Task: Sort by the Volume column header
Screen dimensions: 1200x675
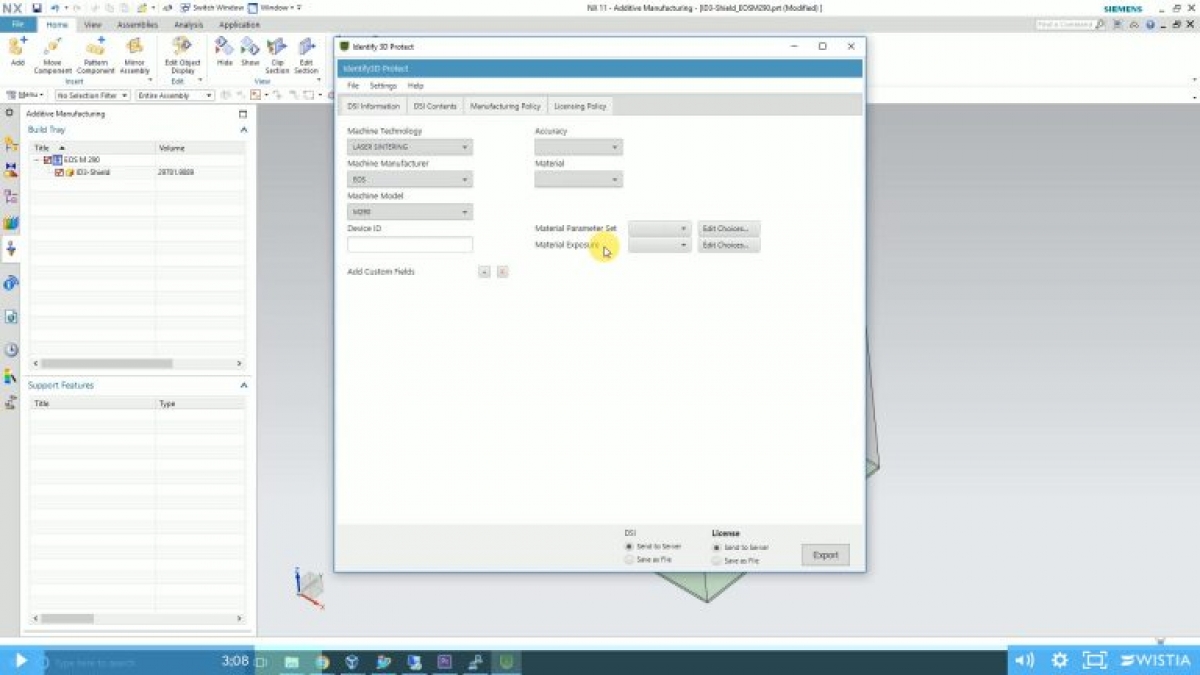Action: tap(200, 148)
